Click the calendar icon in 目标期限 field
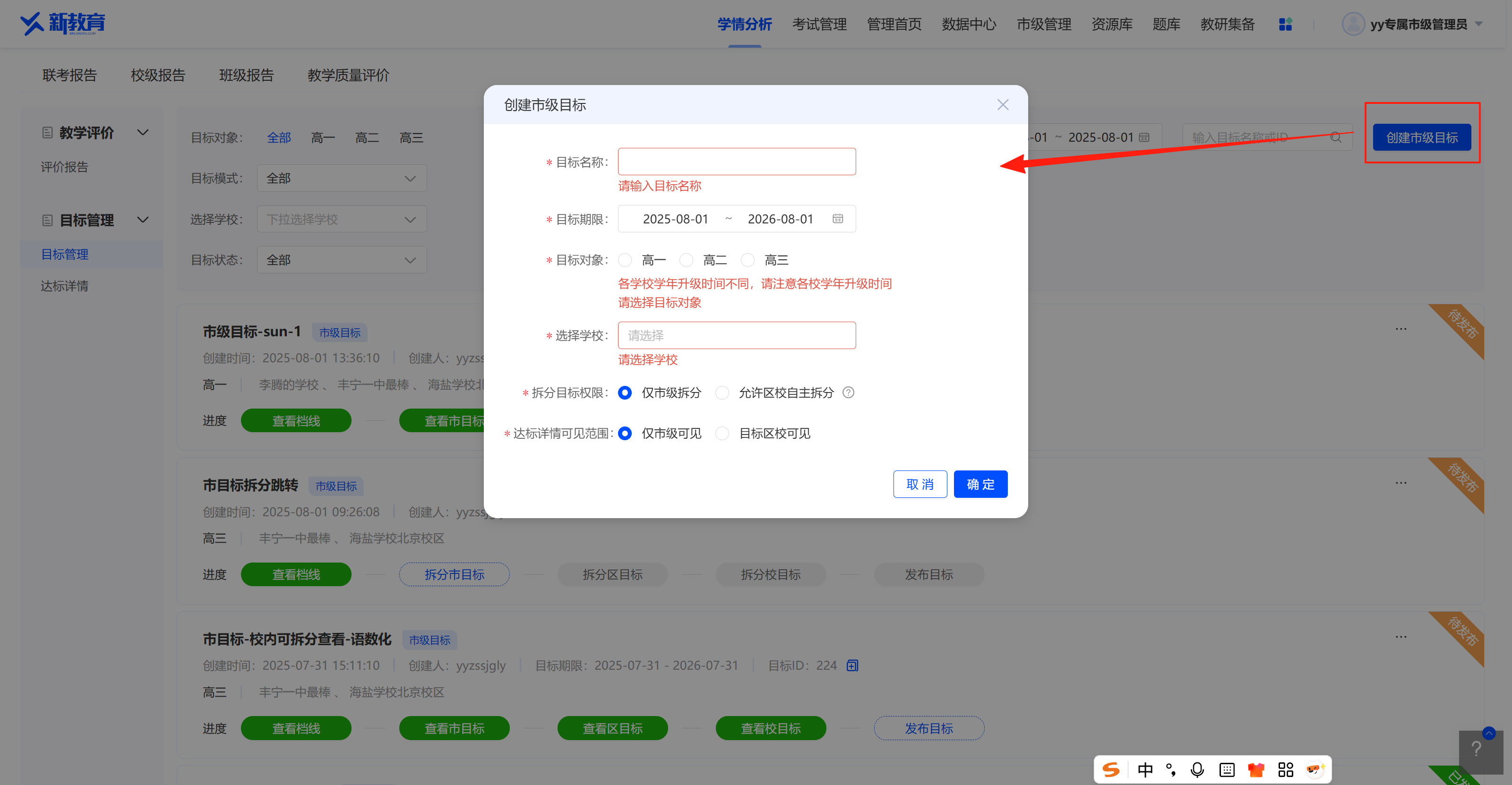 point(837,219)
